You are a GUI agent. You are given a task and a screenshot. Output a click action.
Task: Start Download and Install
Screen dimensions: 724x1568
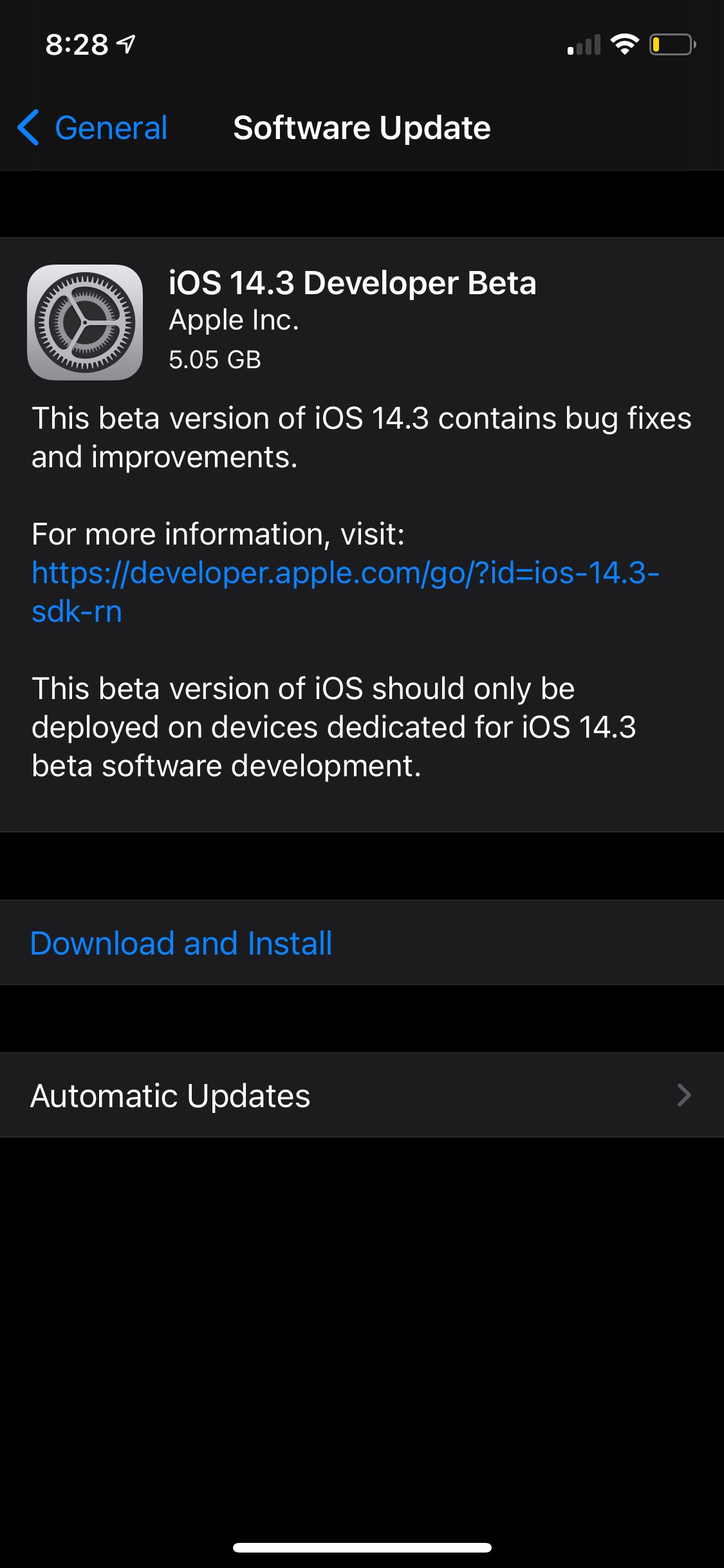[x=181, y=943]
